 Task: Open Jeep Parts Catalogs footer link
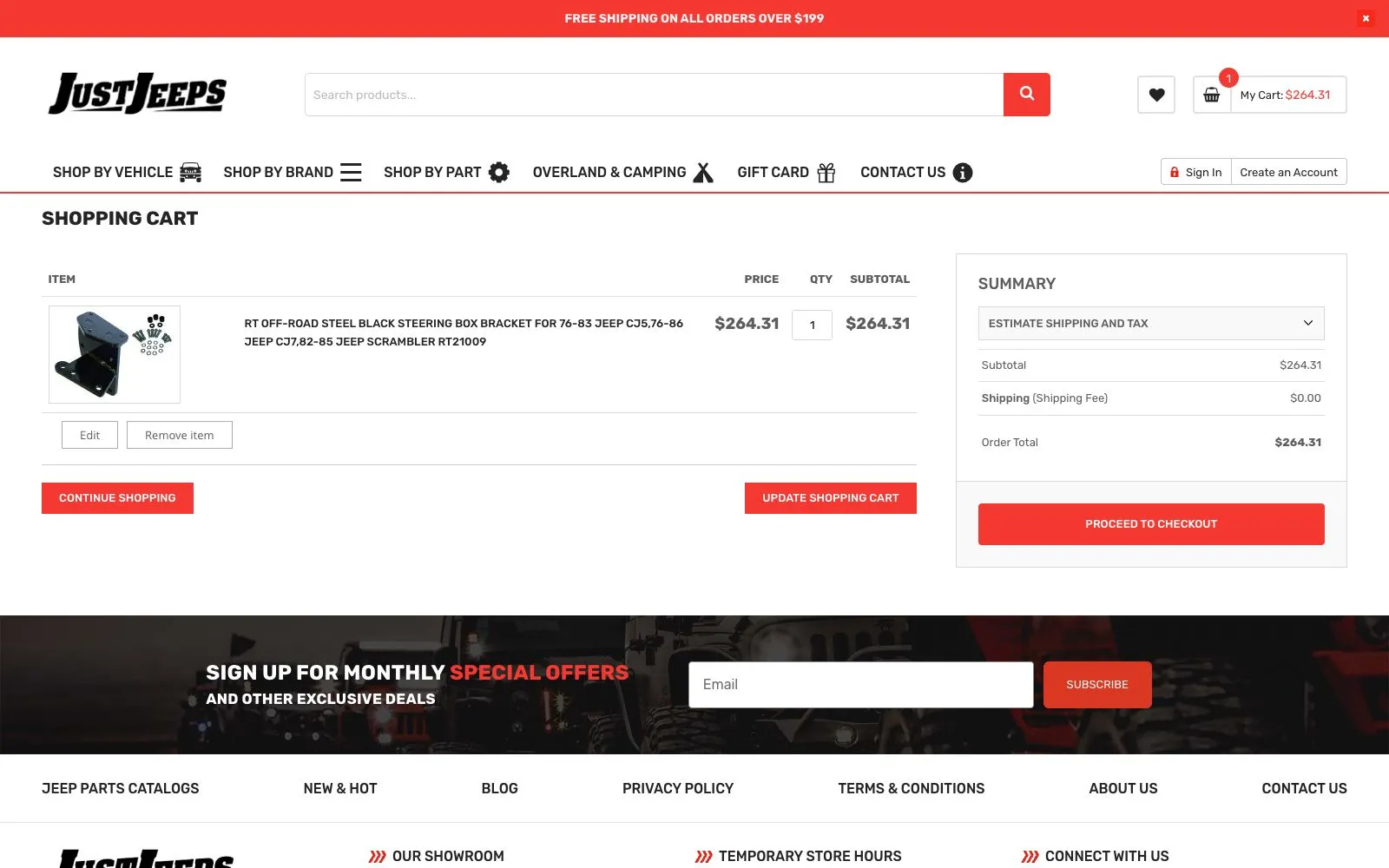coord(121,788)
